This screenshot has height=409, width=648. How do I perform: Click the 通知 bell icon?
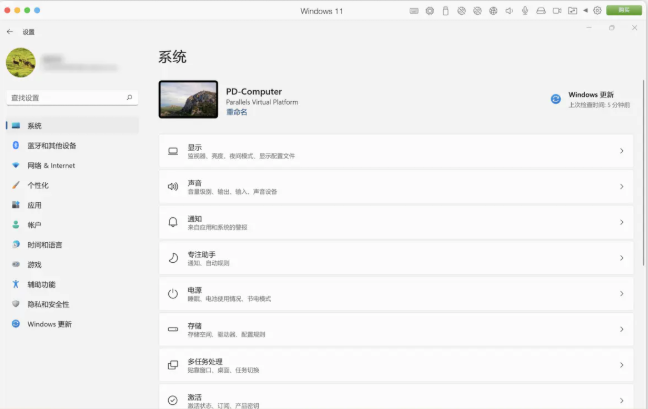pos(173,222)
